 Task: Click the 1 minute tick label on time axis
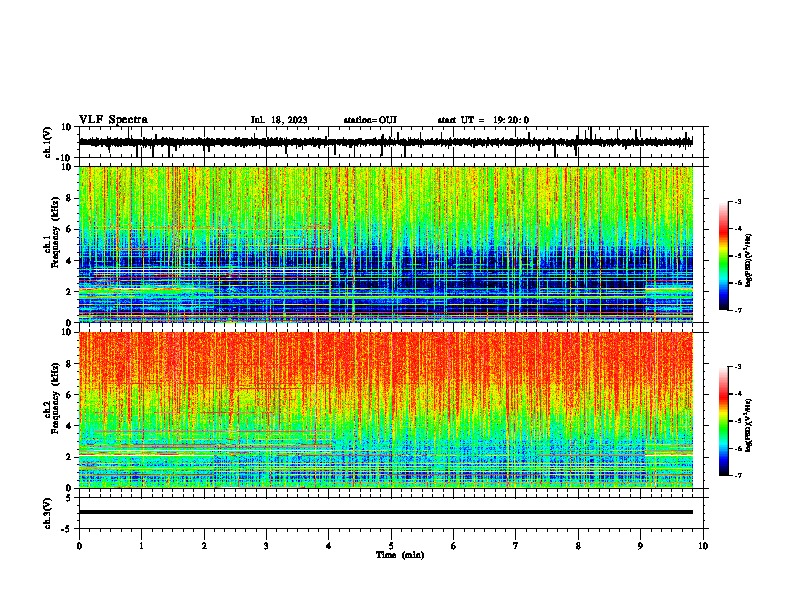tap(141, 546)
